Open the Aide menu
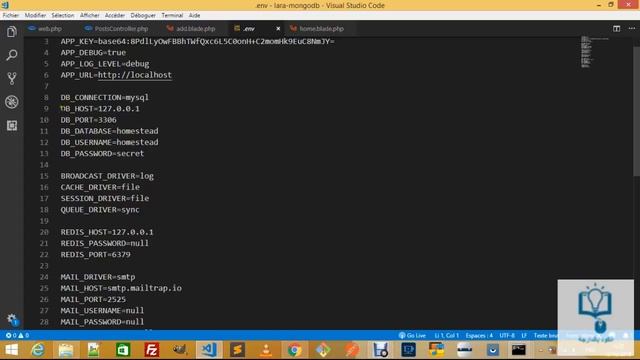Screen dimensions: 640x360 (194, 15)
